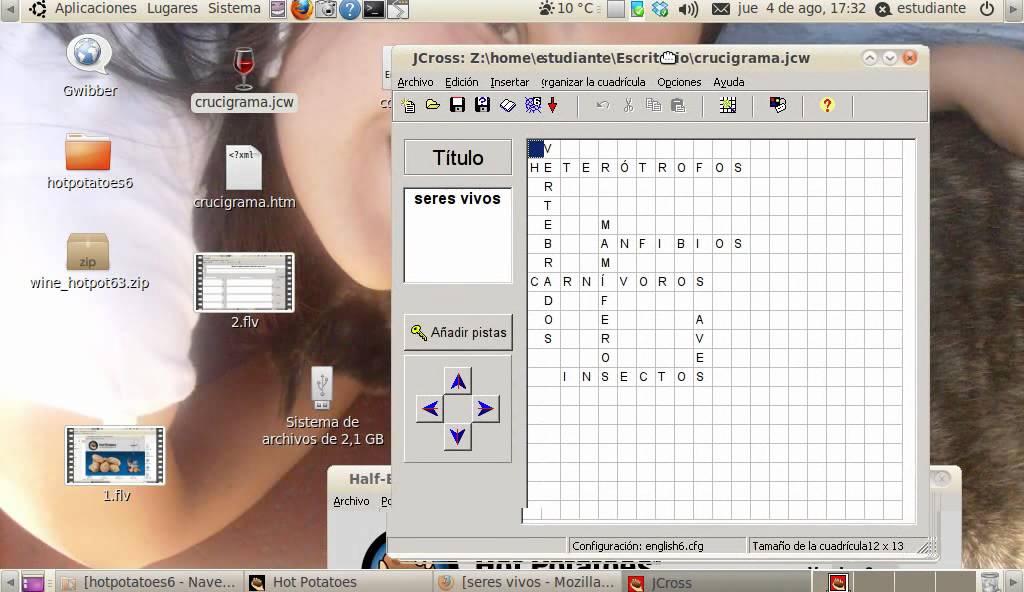Click the Añadir pistas button
This screenshot has height=592, width=1024.
pos(458,332)
